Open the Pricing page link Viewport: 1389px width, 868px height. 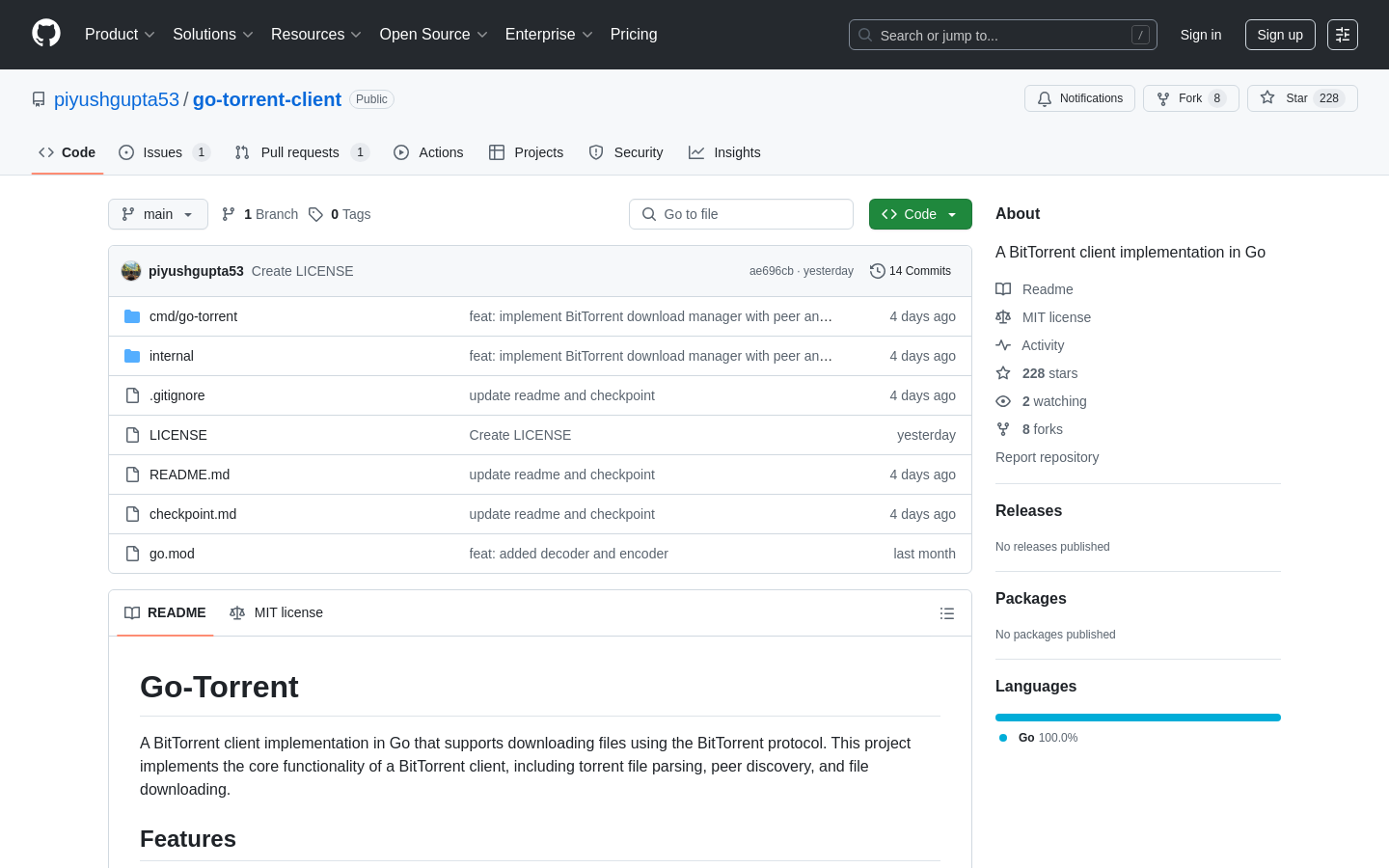[634, 34]
